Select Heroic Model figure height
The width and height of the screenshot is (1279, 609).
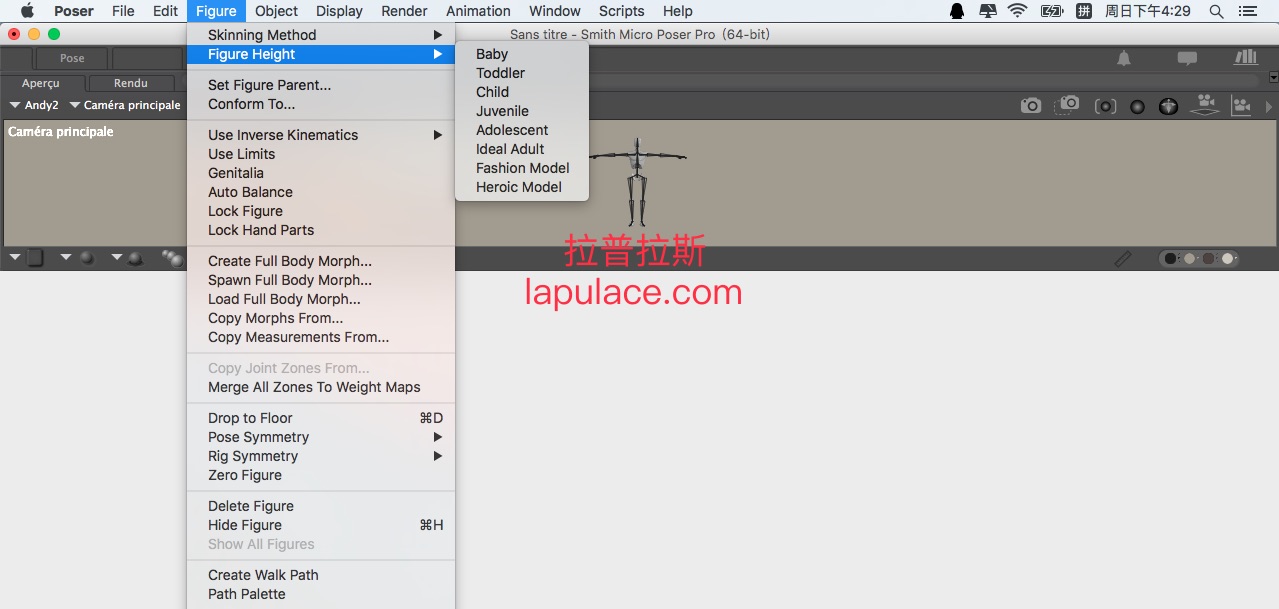(522, 187)
